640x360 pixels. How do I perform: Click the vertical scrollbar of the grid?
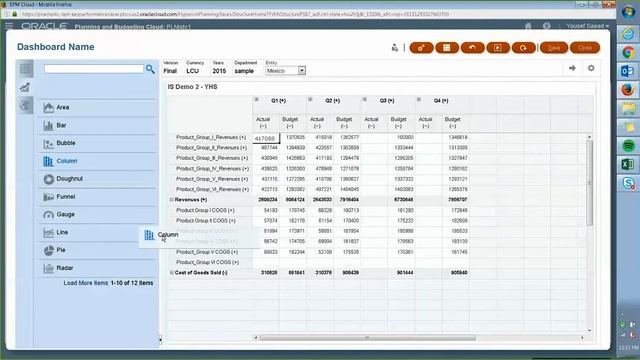pos(589,184)
